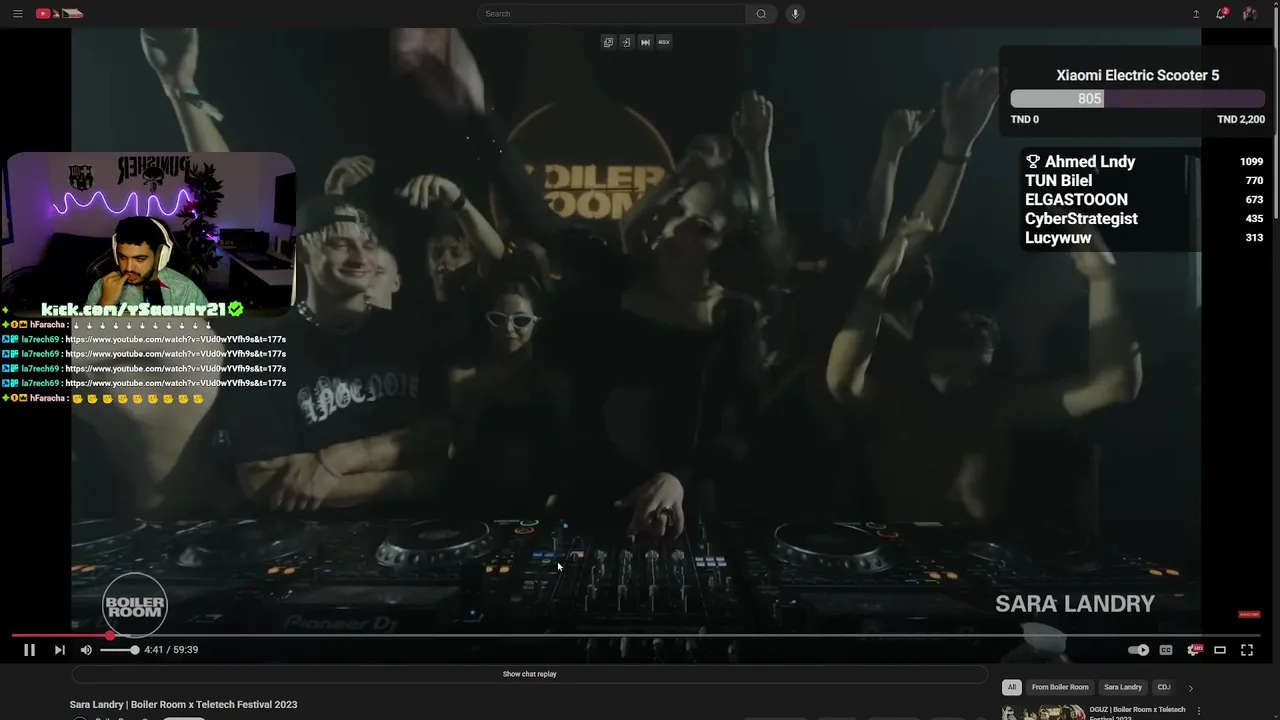The width and height of the screenshot is (1280, 720).
Task: Submit search with the magnifier button
Action: [x=761, y=14]
